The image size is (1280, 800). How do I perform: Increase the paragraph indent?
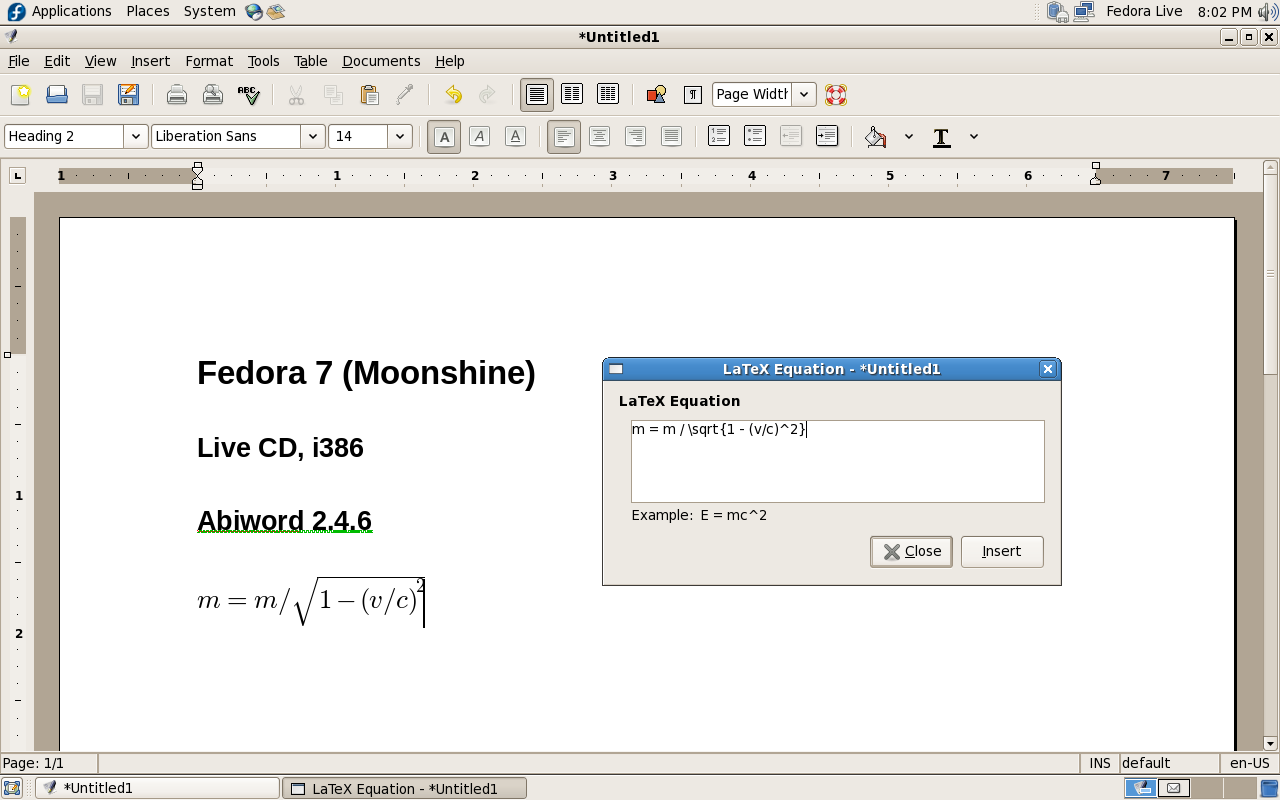(x=827, y=136)
